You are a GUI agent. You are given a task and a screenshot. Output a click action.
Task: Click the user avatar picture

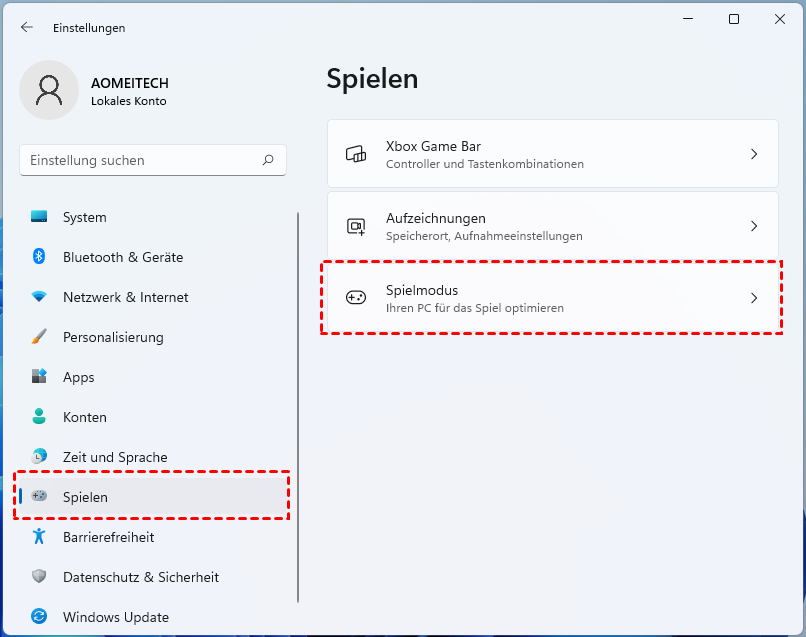pos(48,90)
